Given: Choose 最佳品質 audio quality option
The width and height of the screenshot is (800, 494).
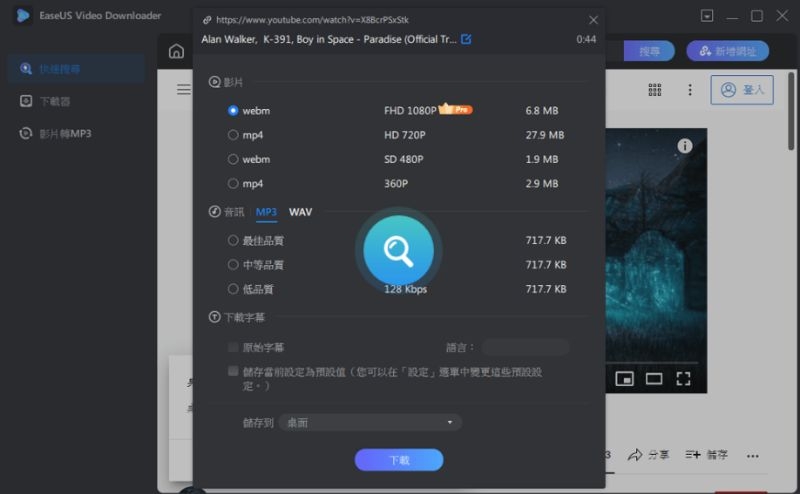Looking at the screenshot, I should point(233,240).
